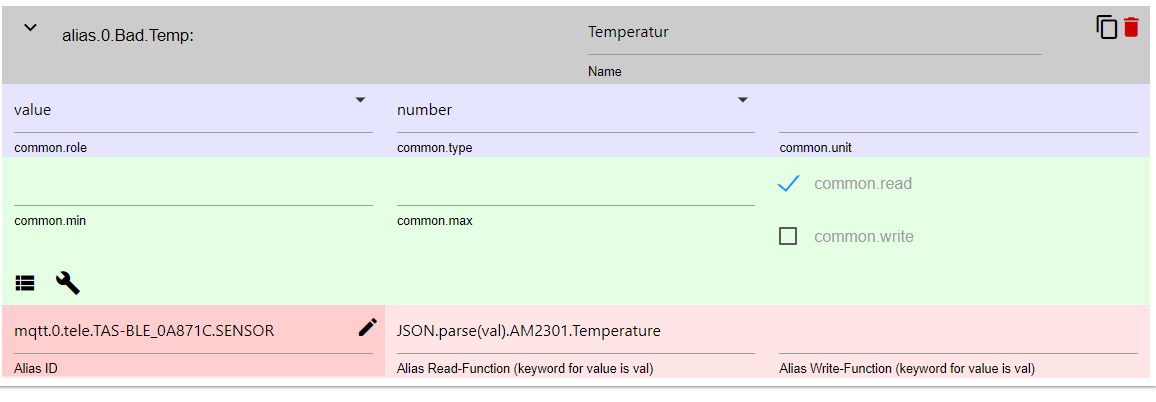The width and height of the screenshot is (1156, 402).
Task: Delete the alias with the red trash icon
Action: click(x=1131, y=27)
